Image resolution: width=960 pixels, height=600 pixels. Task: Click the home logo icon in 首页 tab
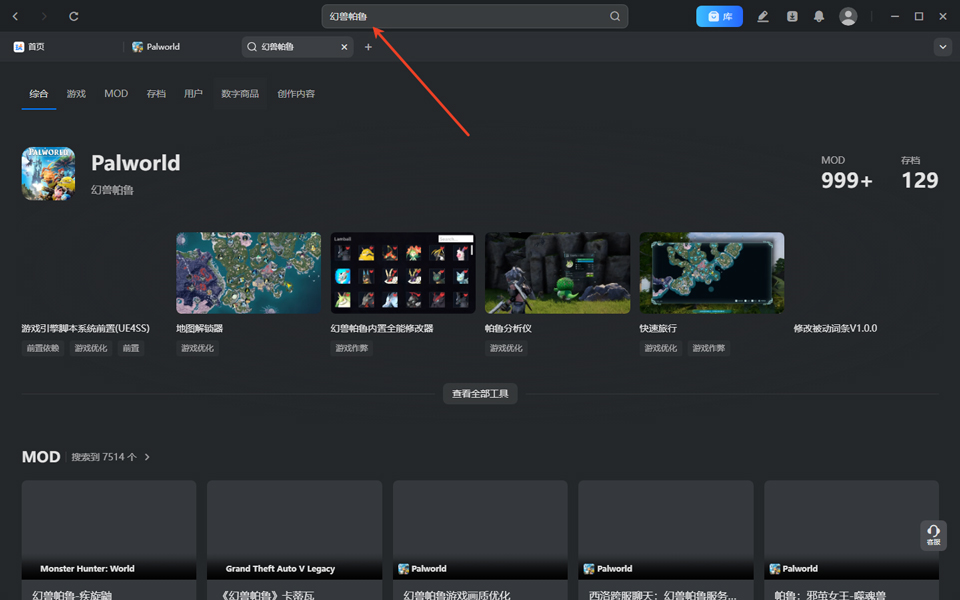pyautogui.click(x=19, y=47)
